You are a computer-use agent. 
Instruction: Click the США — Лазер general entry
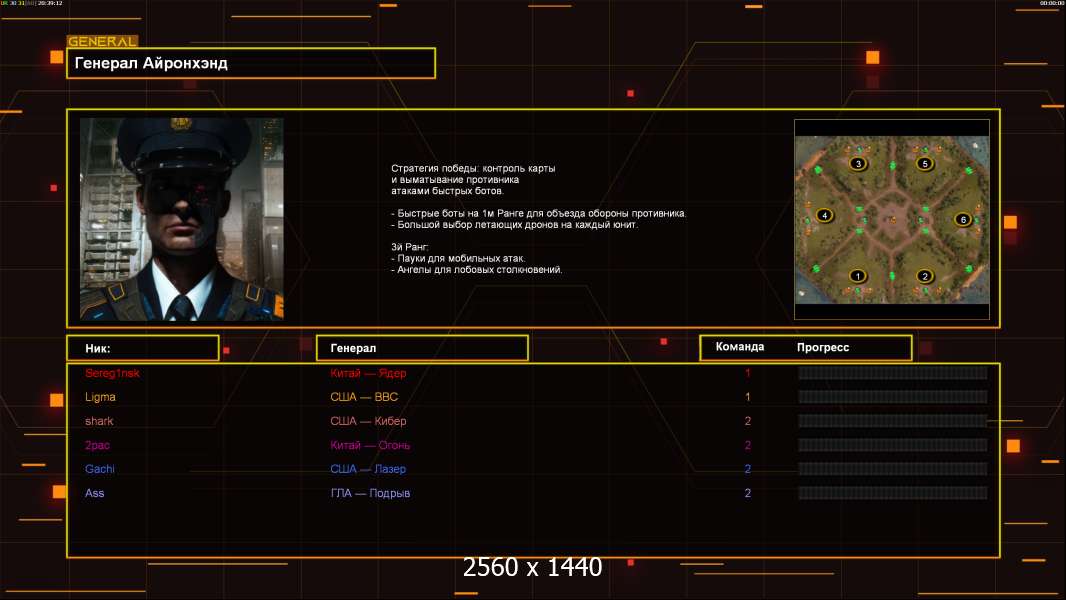(x=368, y=469)
